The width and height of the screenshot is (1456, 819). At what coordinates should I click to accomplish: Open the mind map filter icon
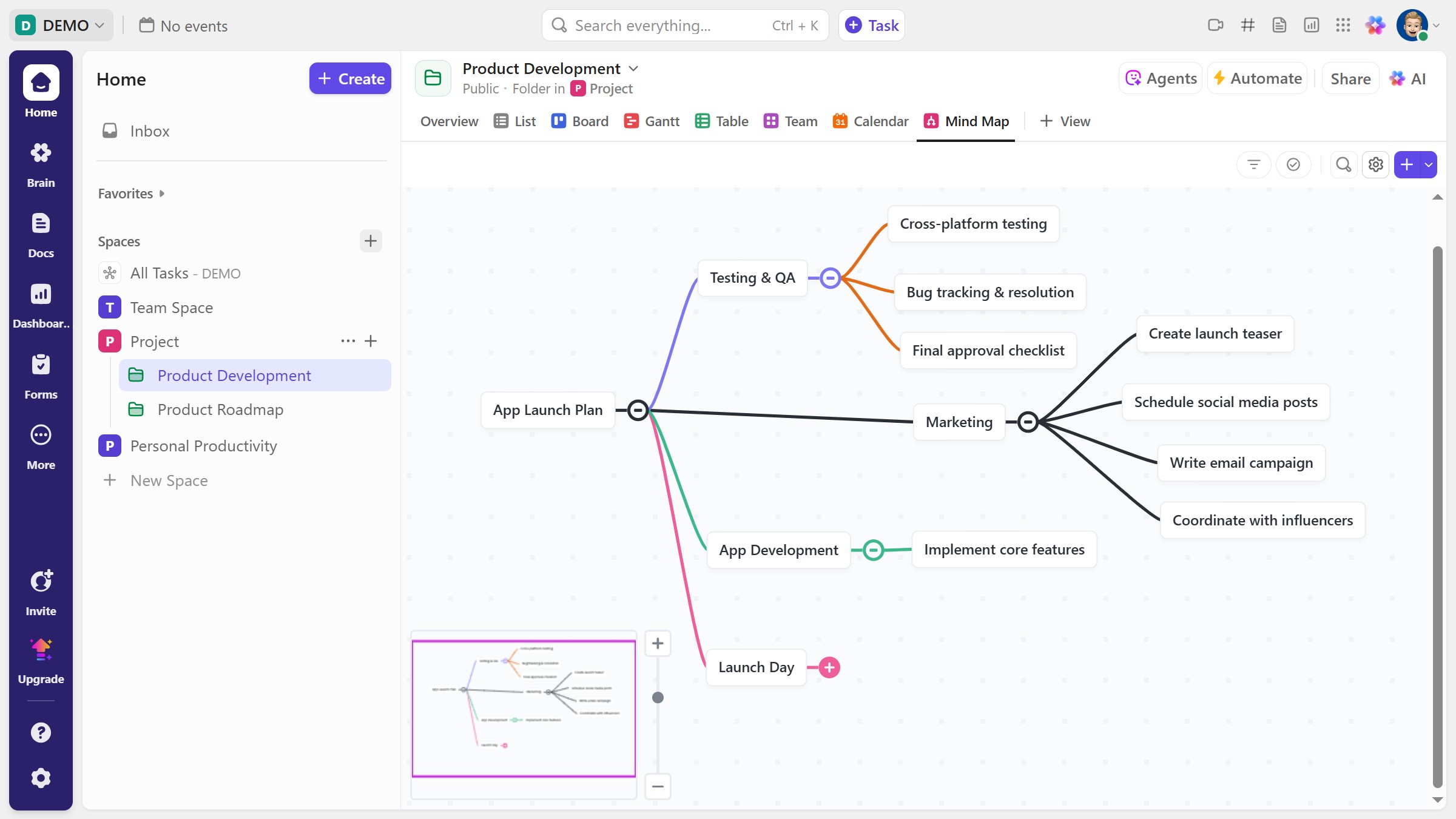[x=1253, y=164]
